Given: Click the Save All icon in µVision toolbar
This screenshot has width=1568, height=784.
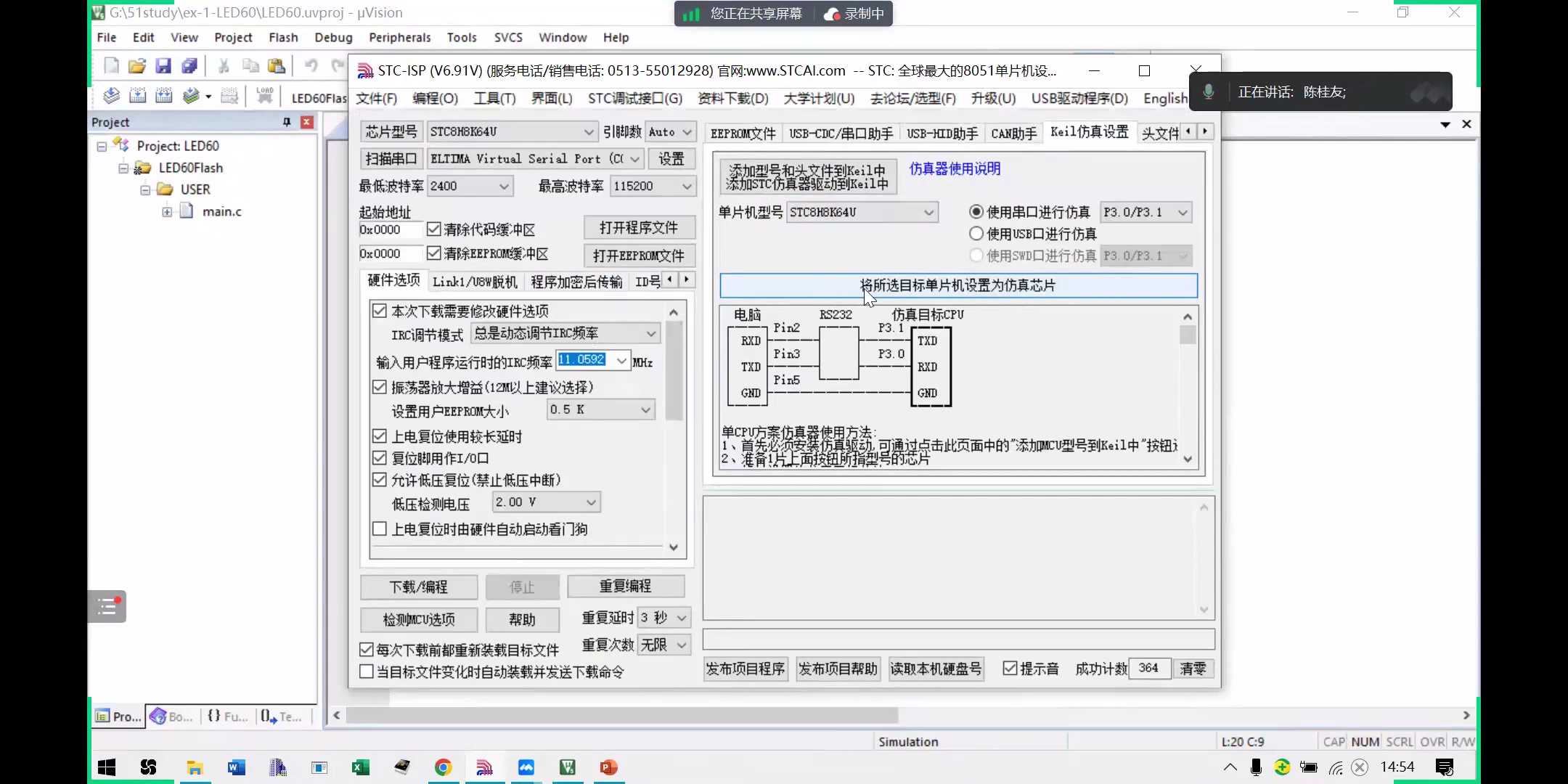Looking at the screenshot, I should pos(189,66).
